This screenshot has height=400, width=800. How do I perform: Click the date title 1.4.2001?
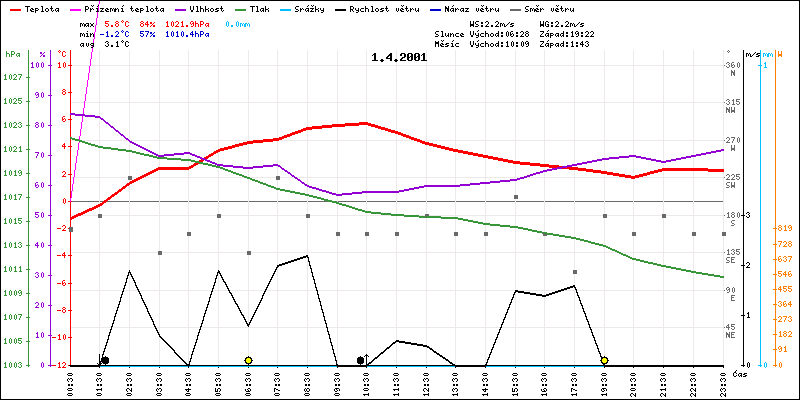[398, 57]
